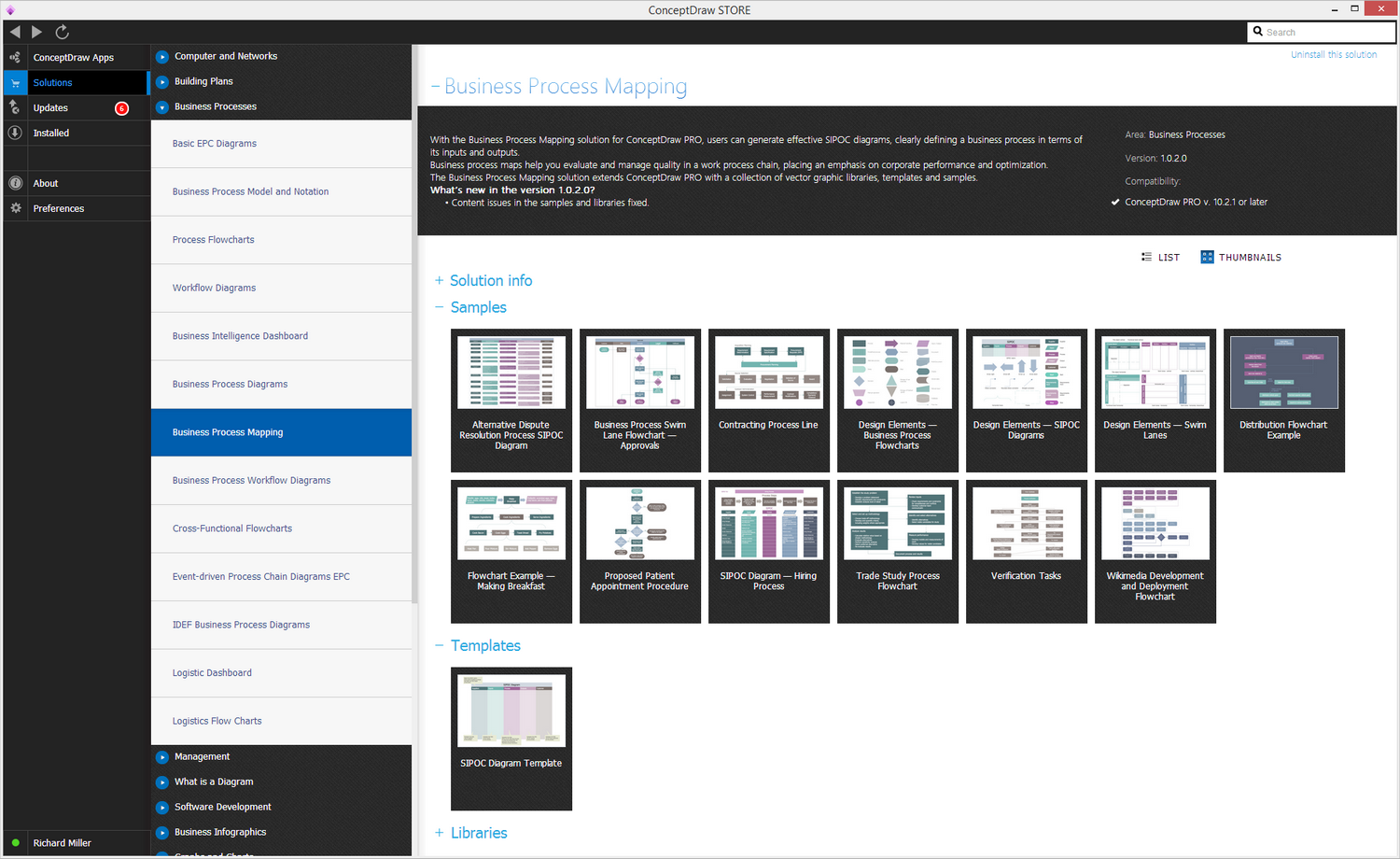Viewport: 1400px width, 859px height.
Task: Select Workflow Diagrams solution
Action: tap(281, 289)
